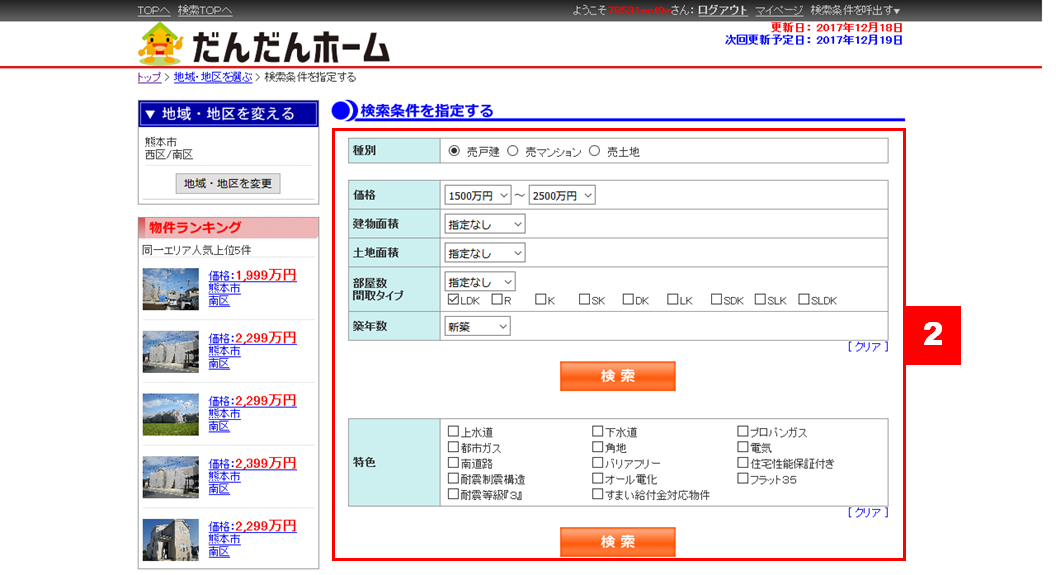Click クリア link below 築年数 row

click(867, 346)
